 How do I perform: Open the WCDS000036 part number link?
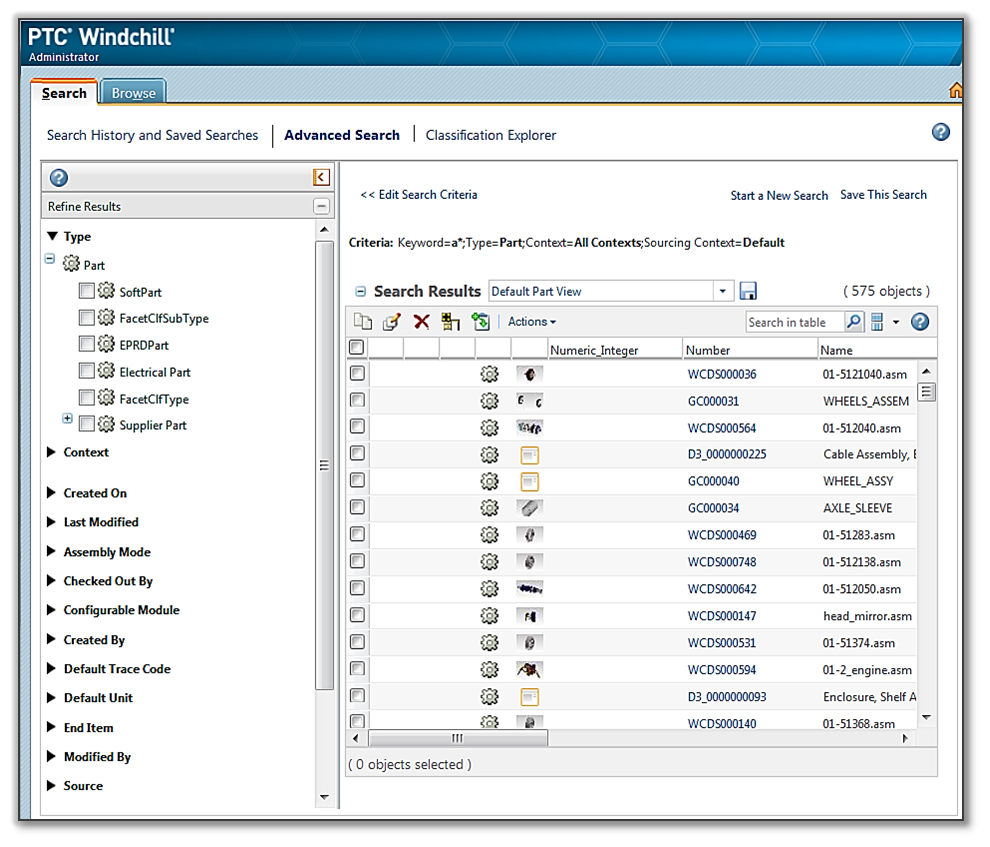coord(722,374)
